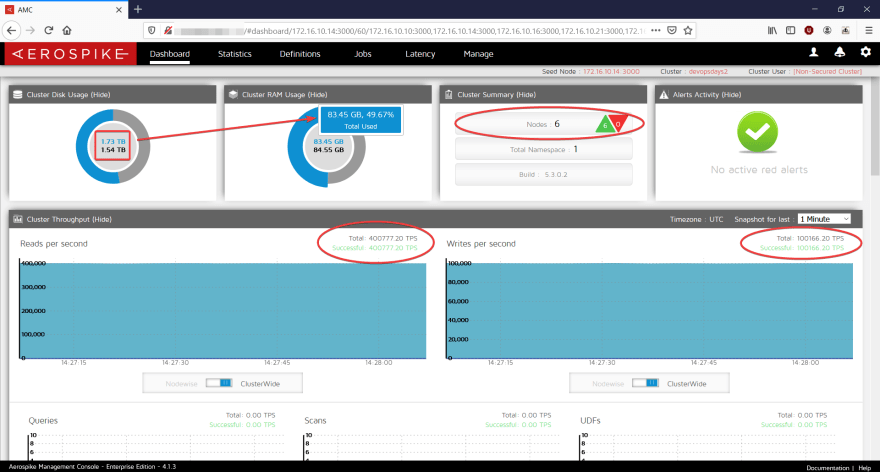This screenshot has width=880, height=472.
Task: Click the Cluster Throughput chart icon
Action: coord(17,219)
